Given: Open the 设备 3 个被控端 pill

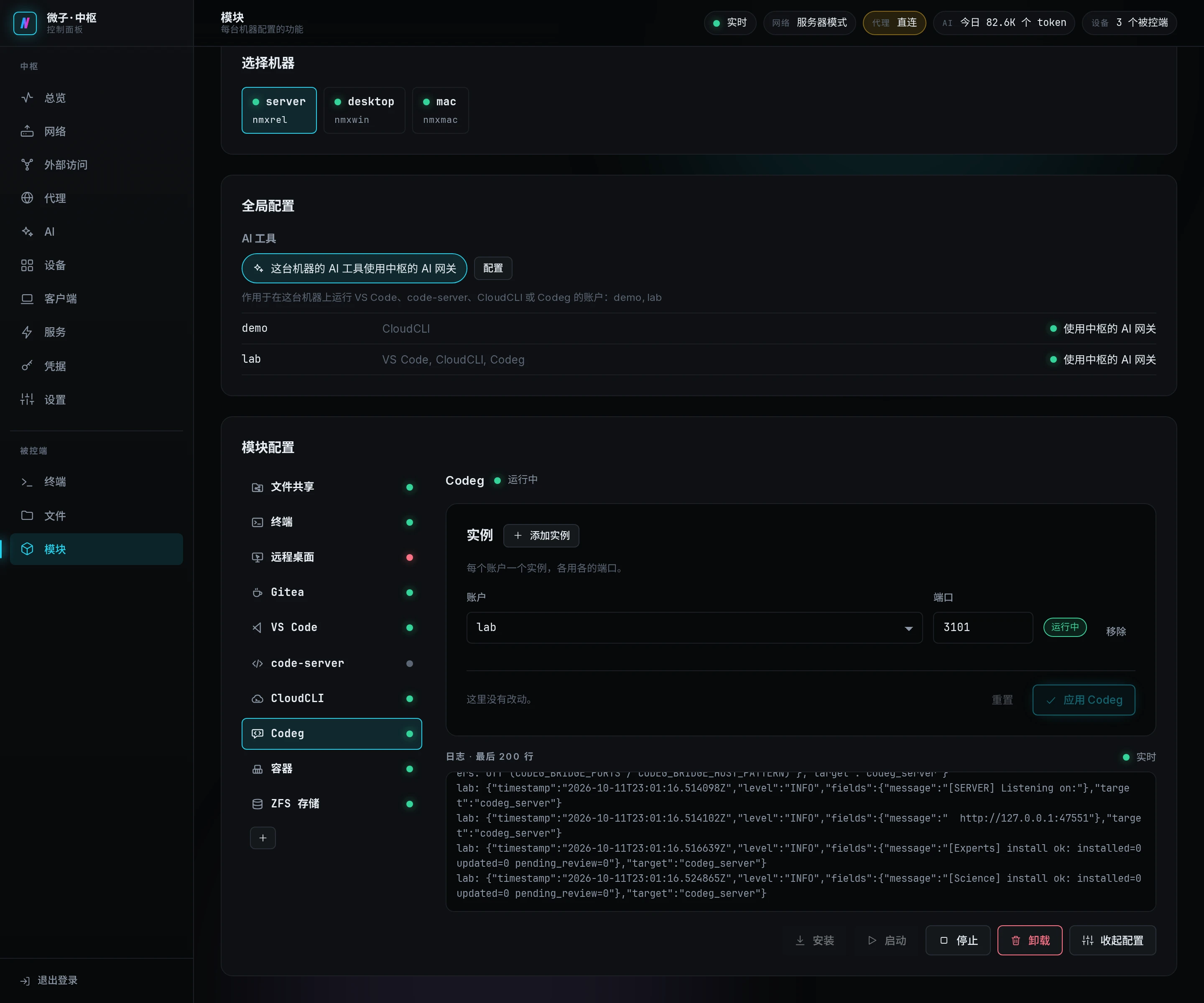Looking at the screenshot, I should pos(1129,23).
